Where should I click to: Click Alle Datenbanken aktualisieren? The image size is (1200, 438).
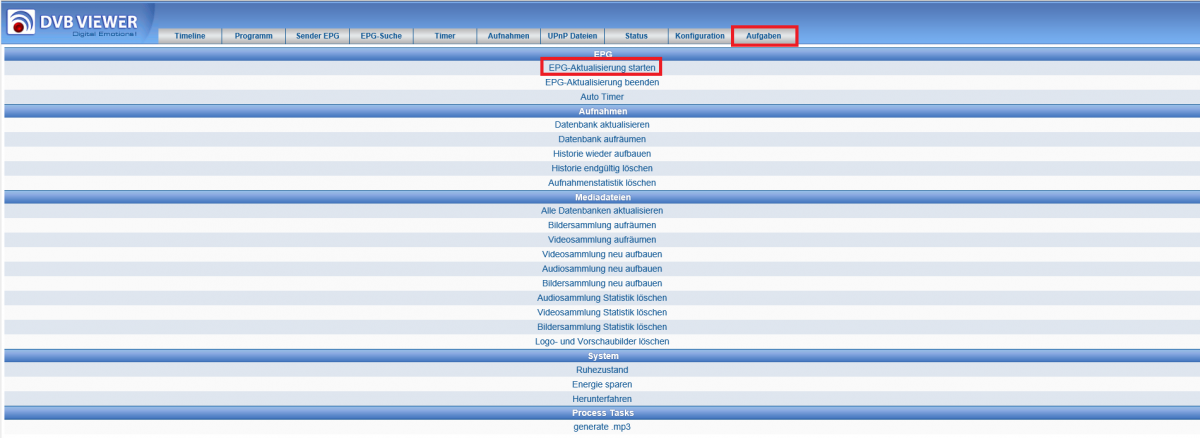[x=602, y=211]
